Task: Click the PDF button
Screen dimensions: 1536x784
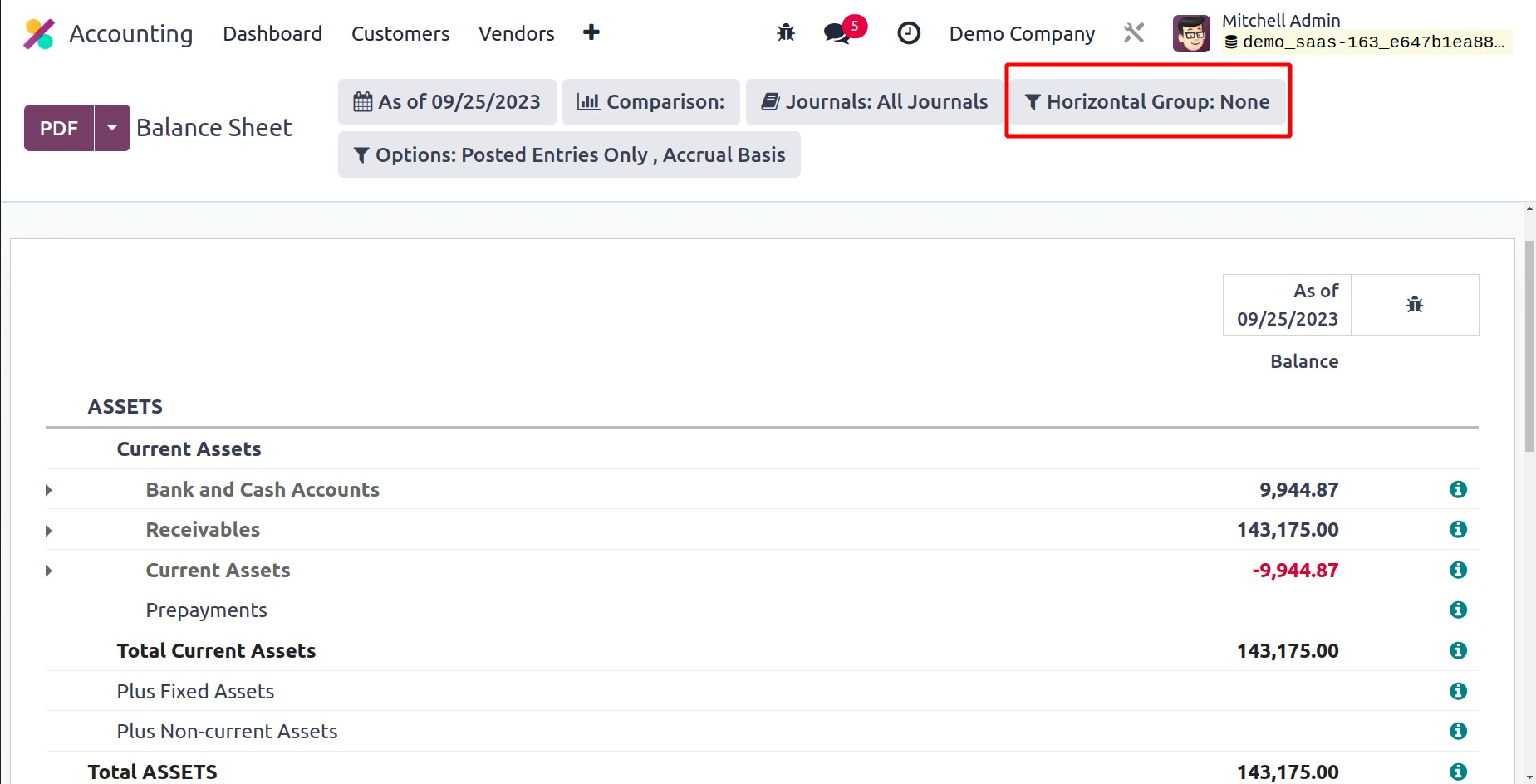Action: (x=59, y=128)
